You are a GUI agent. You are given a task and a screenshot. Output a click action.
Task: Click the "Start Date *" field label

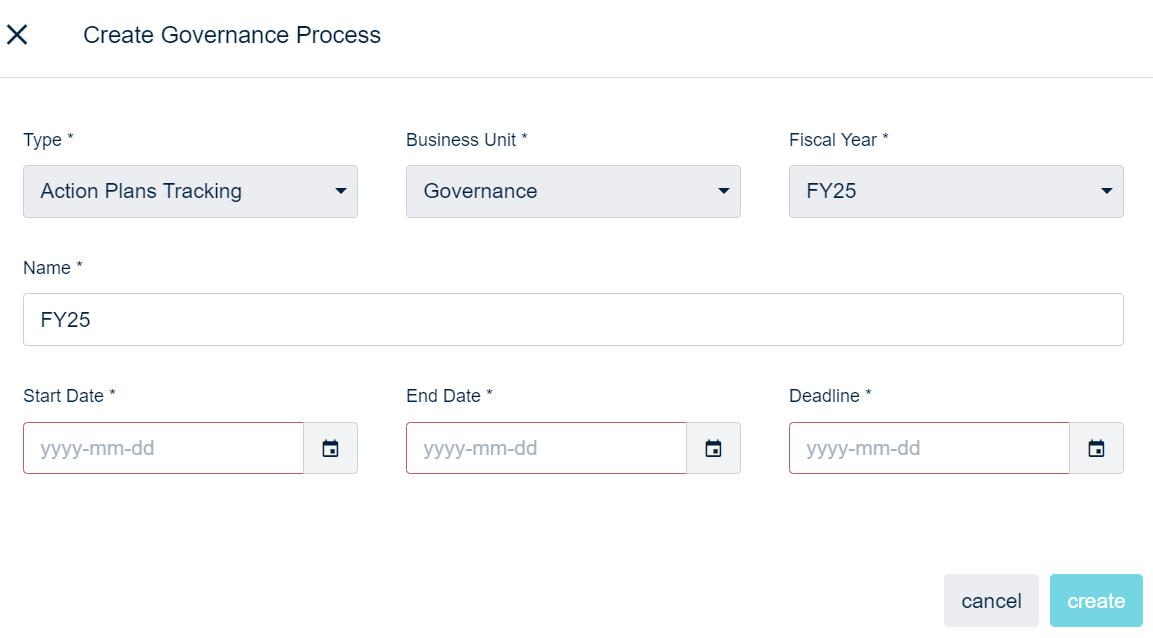tap(69, 396)
